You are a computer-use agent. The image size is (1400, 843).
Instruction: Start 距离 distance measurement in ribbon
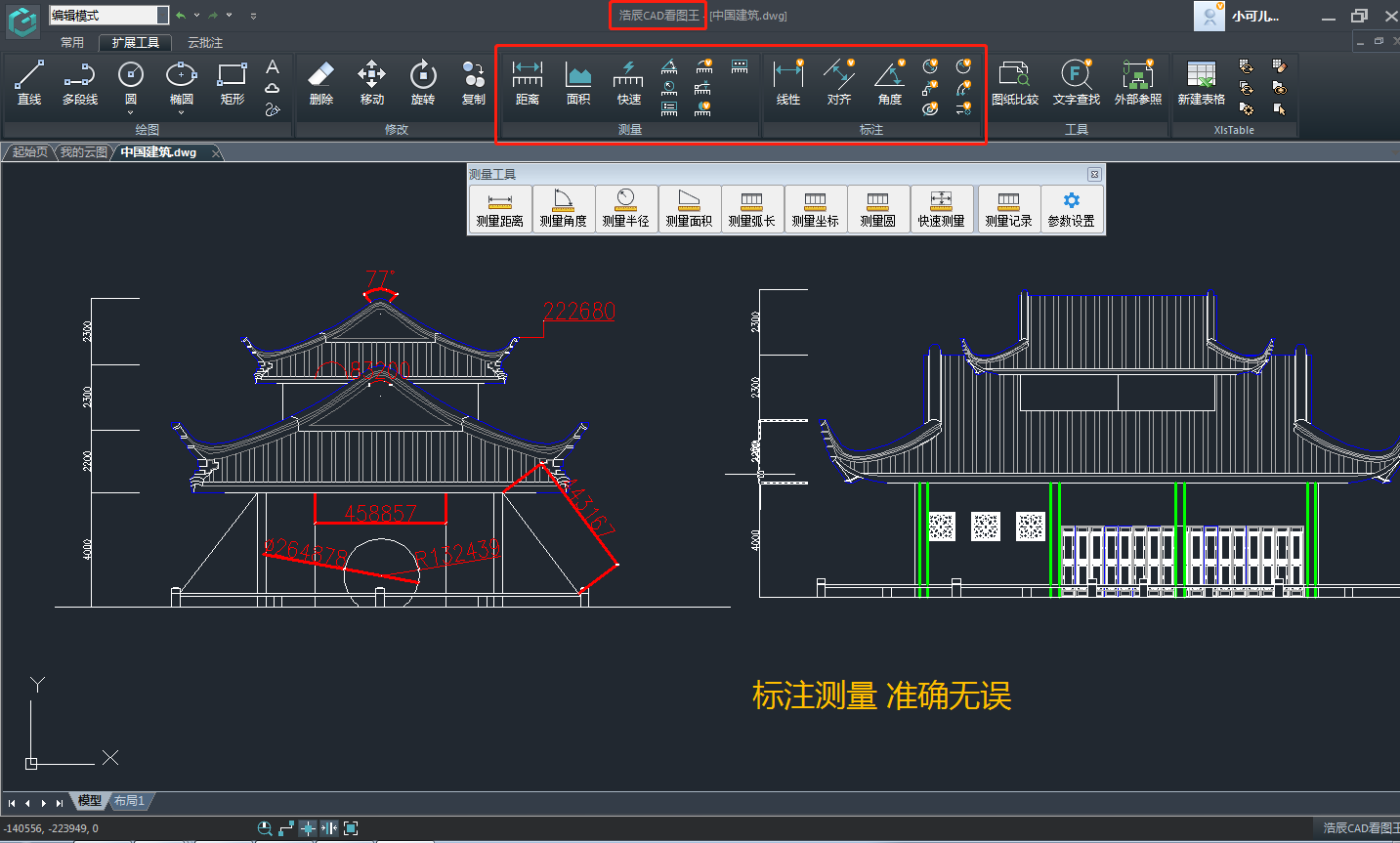pos(527,83)
